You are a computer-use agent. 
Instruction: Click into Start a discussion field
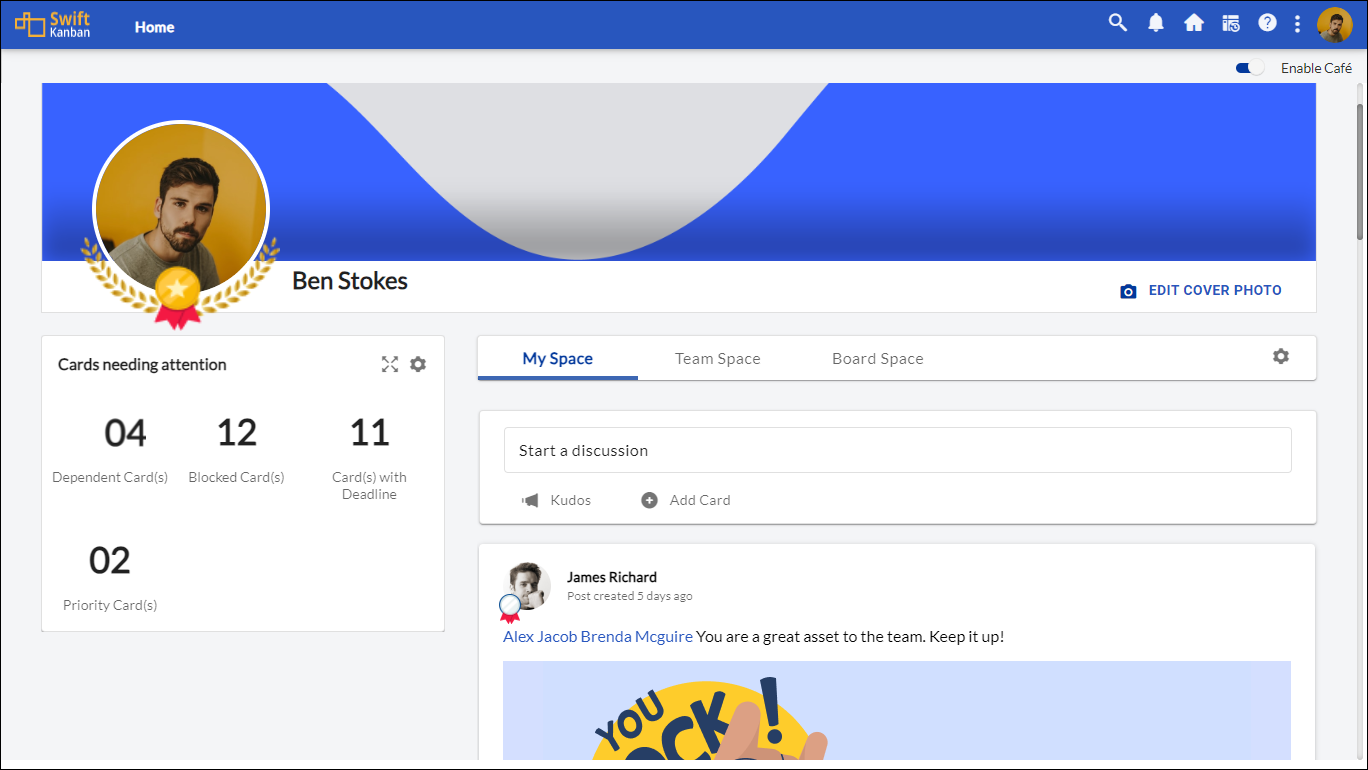[897, 451]
